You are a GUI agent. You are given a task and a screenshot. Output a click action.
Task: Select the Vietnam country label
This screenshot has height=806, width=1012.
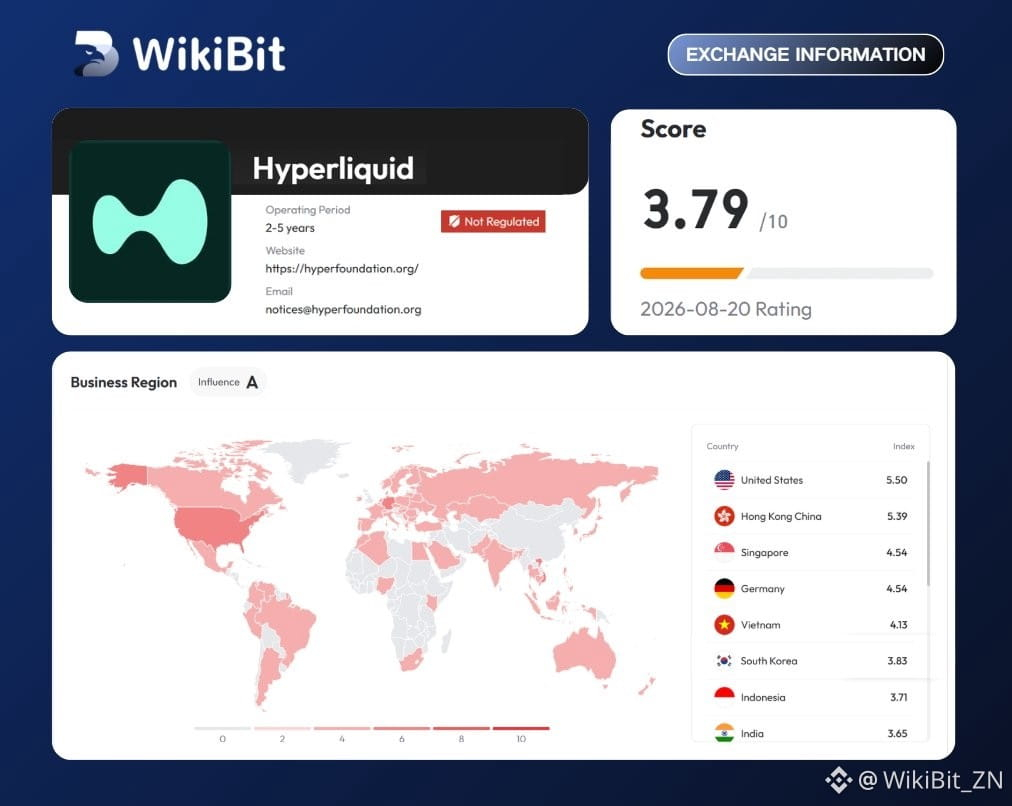coord(760,625)
